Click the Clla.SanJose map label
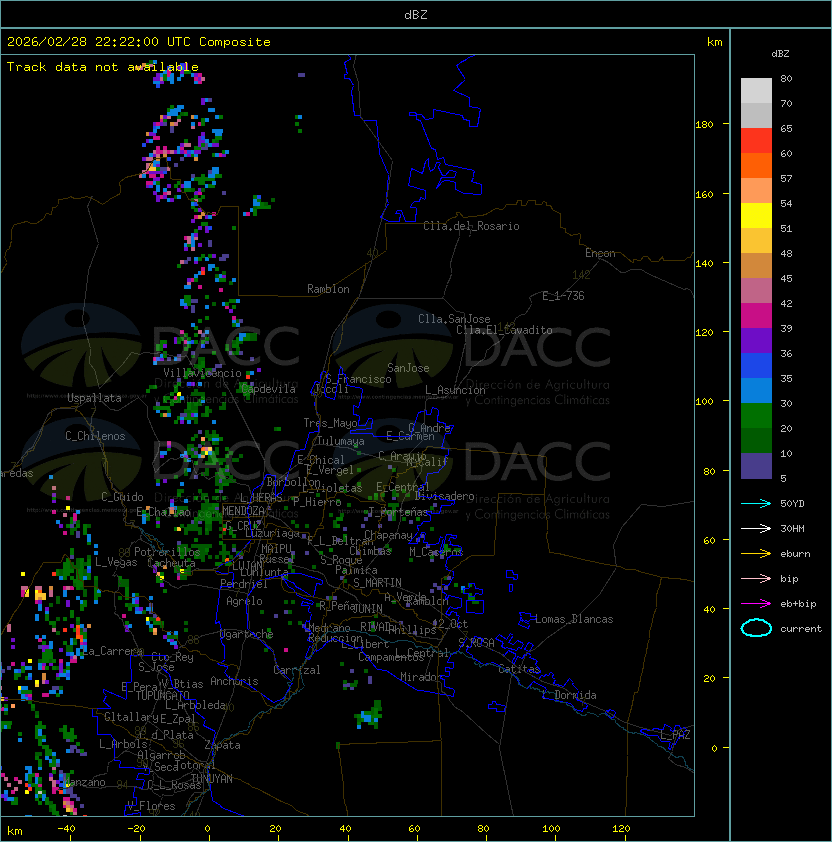The image size is (832, 842). [x=454, y=319]
